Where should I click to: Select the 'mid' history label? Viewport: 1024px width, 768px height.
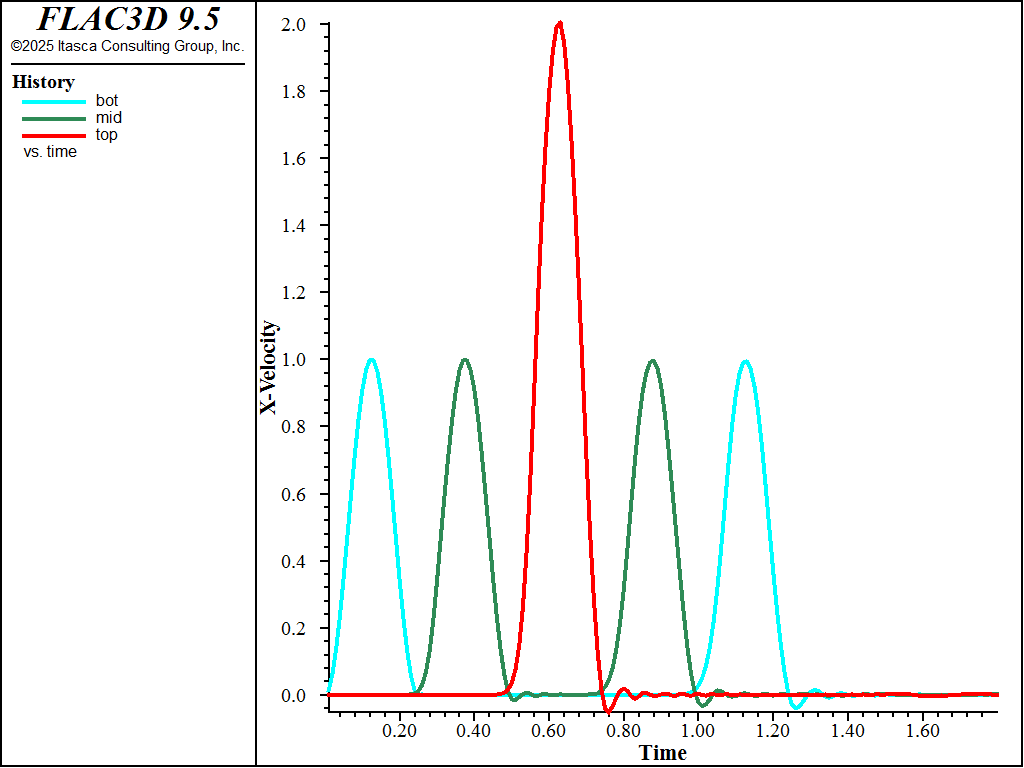(108, 118)
